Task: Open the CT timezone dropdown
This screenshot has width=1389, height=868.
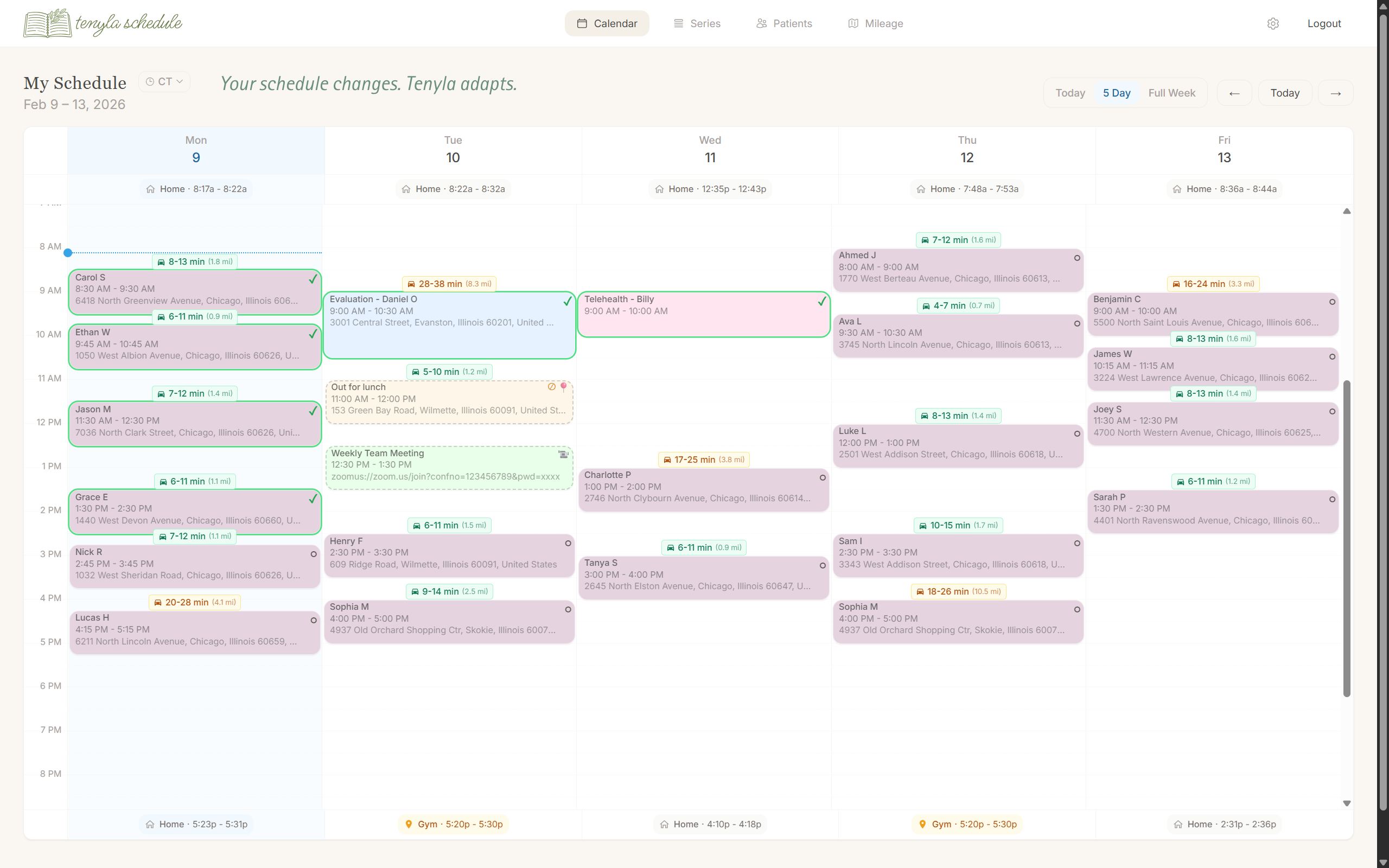Action: click(x=164, y=81)
